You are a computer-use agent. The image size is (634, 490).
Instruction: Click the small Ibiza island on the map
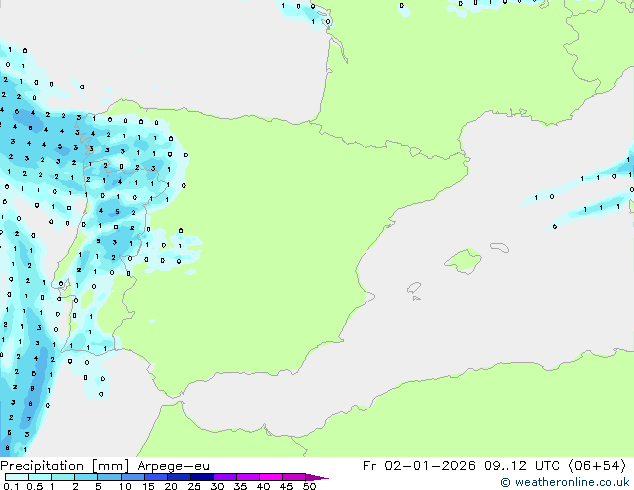point(414,287)
